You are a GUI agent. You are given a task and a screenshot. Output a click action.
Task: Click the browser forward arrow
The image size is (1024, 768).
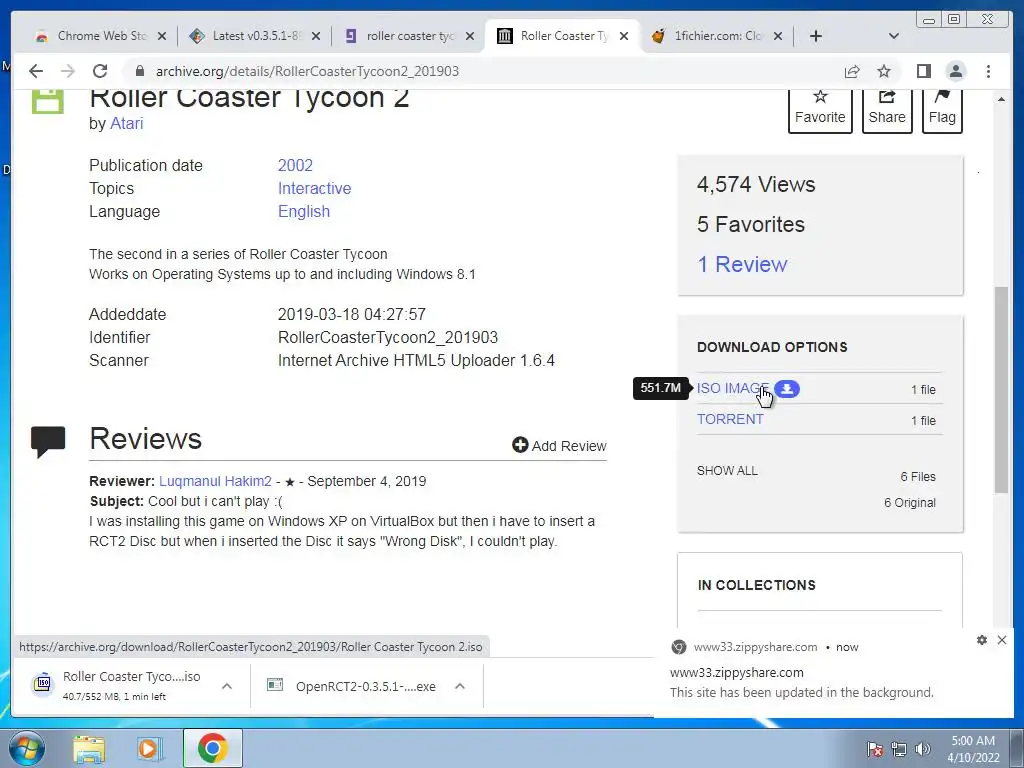click(x=68, y=71)
